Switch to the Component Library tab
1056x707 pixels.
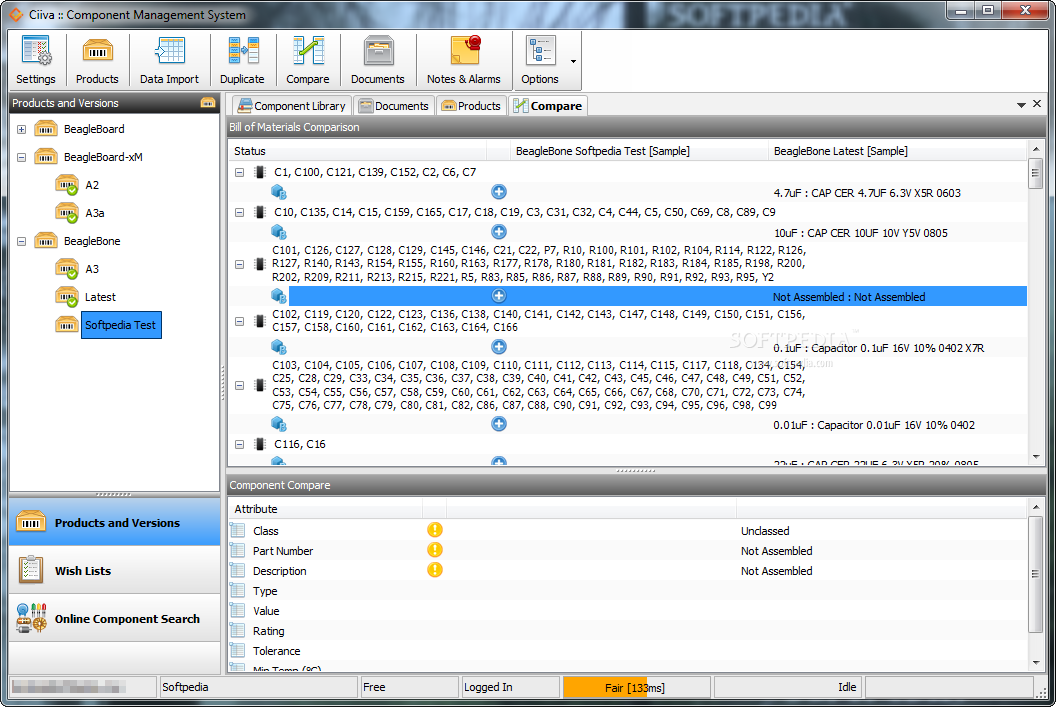point(292,106)
